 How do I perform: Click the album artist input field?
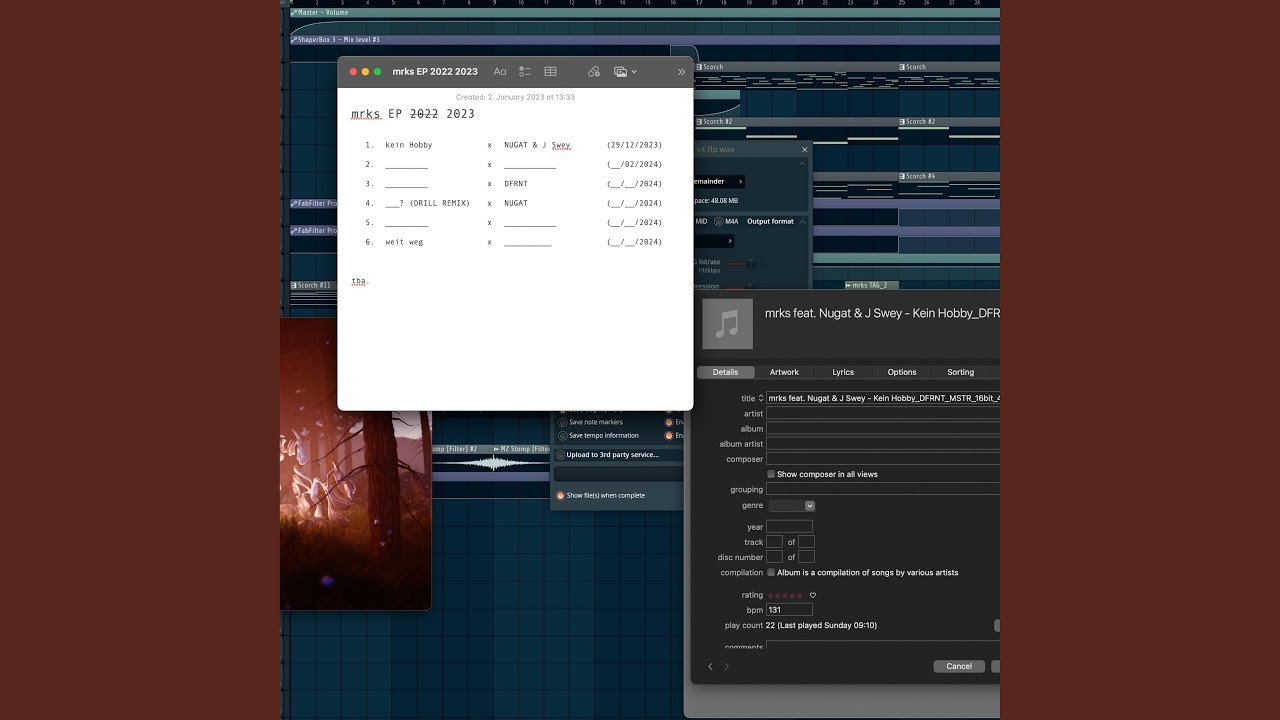[x=883, y=444]
